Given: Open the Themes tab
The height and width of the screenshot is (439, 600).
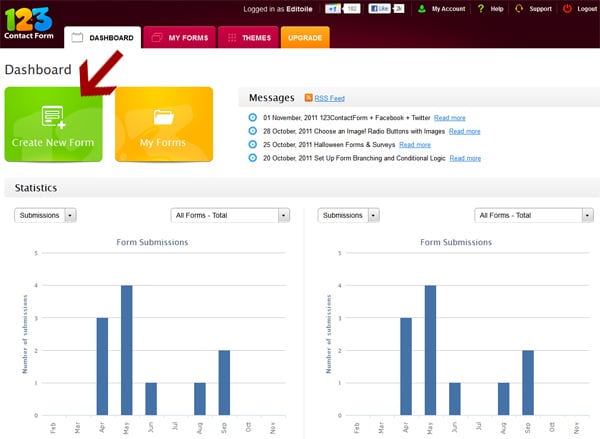Looking at the screenshot, I should pos(248,38).
